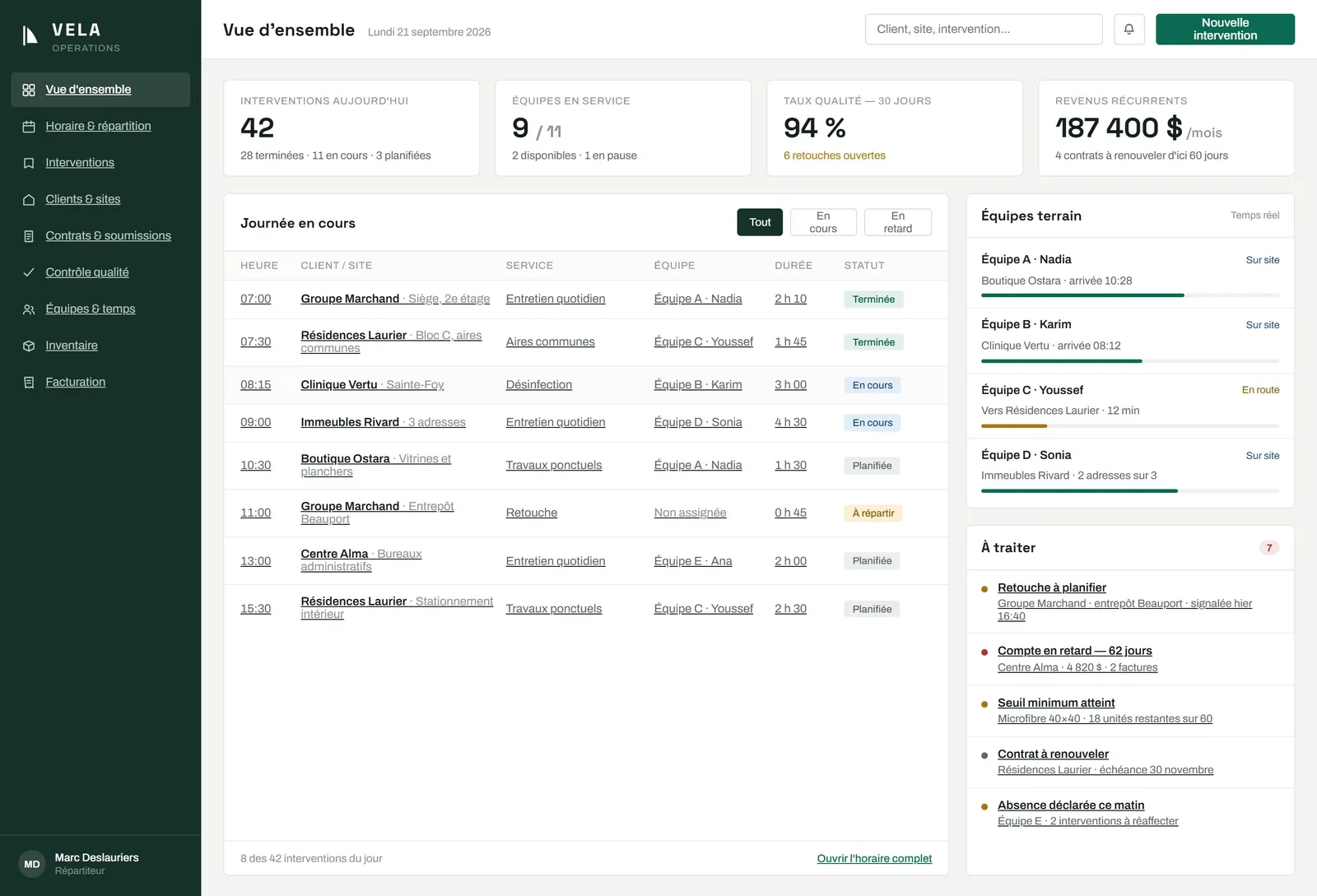This screenshot has width=1317, height=896.
Task: Click the 07:00 time for Groupe Marchand
Action: pos(255,299)
